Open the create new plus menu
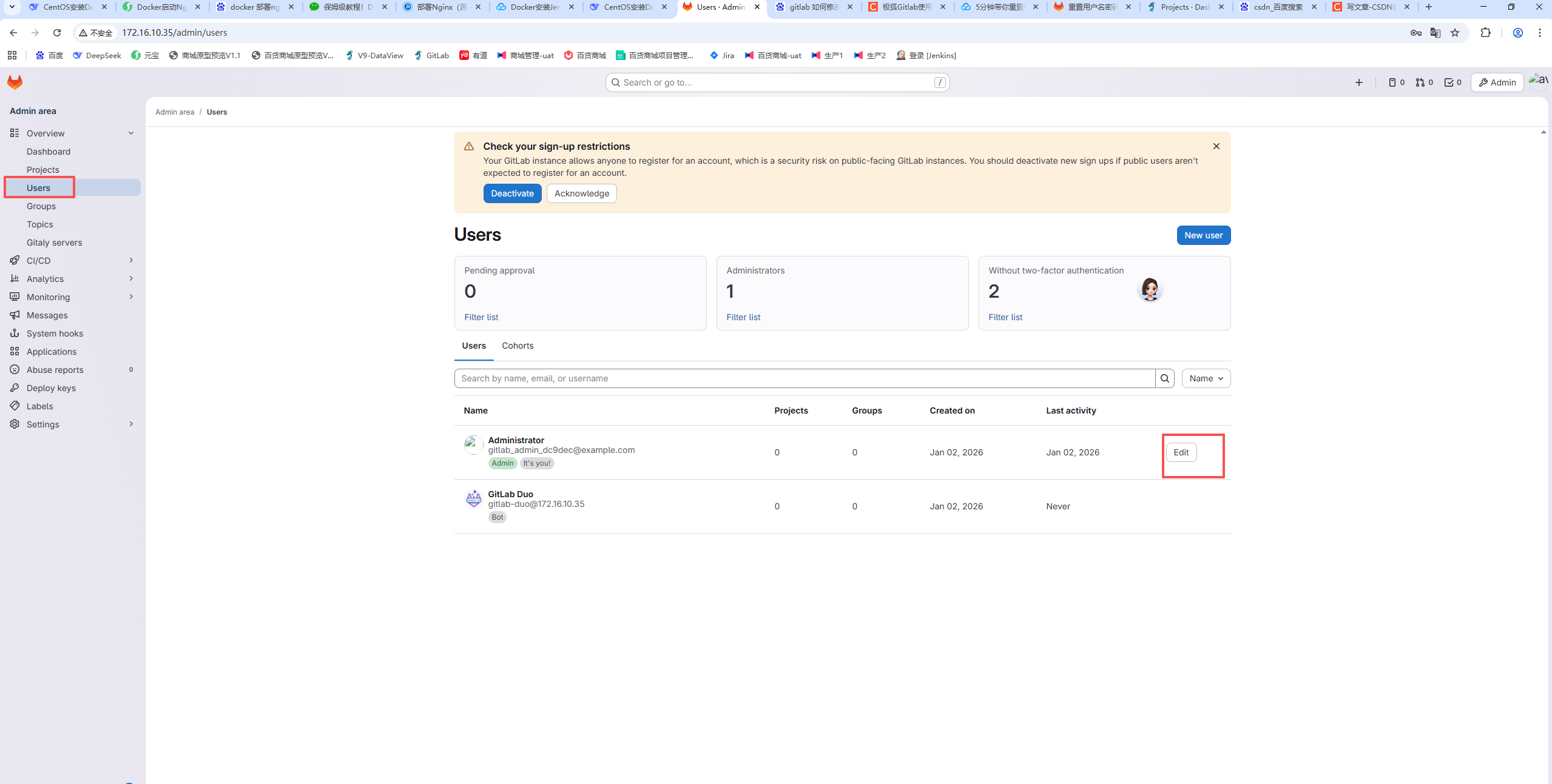Screen dimensions: 1552x784 click(x=1358, y=82)
